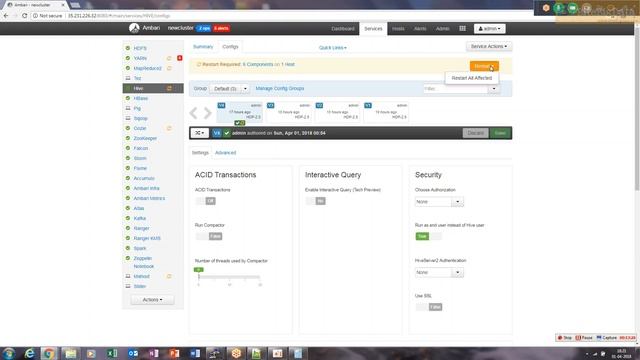Select Restart All Affected menu item
640x360 pixels.
click(471, 78)
